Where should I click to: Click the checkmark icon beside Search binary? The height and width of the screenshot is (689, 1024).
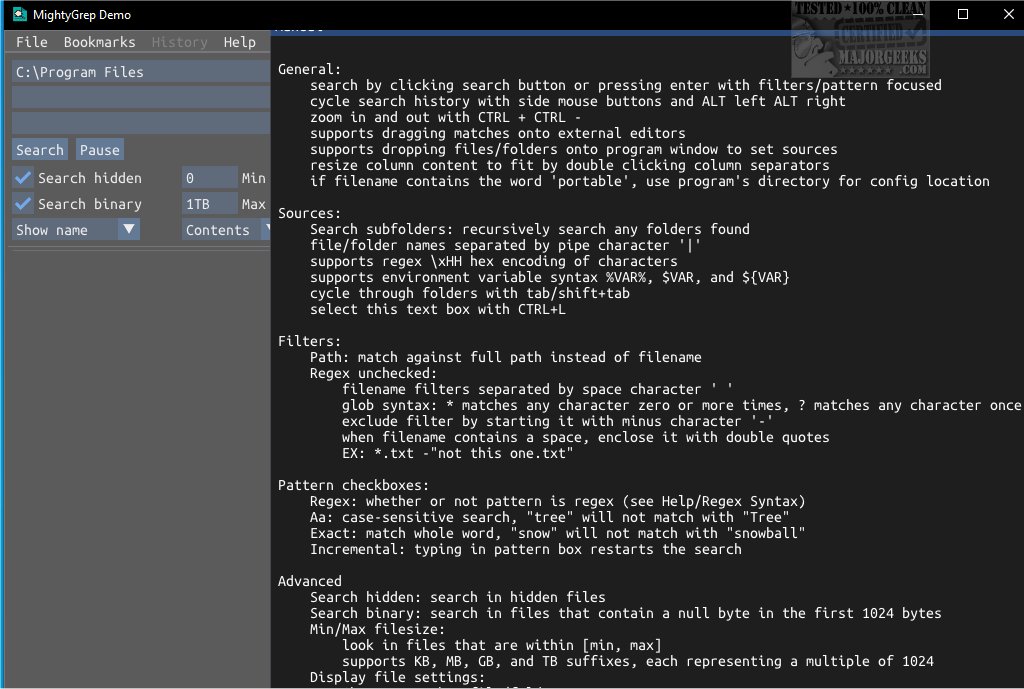pos(23,203)
